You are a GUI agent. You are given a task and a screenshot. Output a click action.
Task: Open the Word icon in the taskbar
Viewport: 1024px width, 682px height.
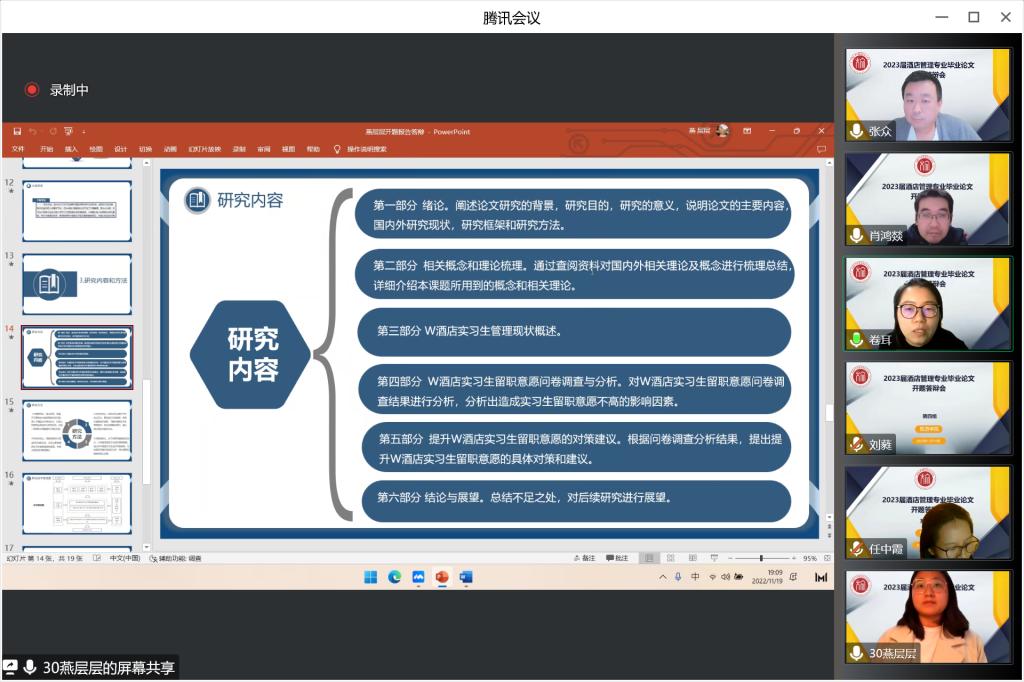coord(466,577)
